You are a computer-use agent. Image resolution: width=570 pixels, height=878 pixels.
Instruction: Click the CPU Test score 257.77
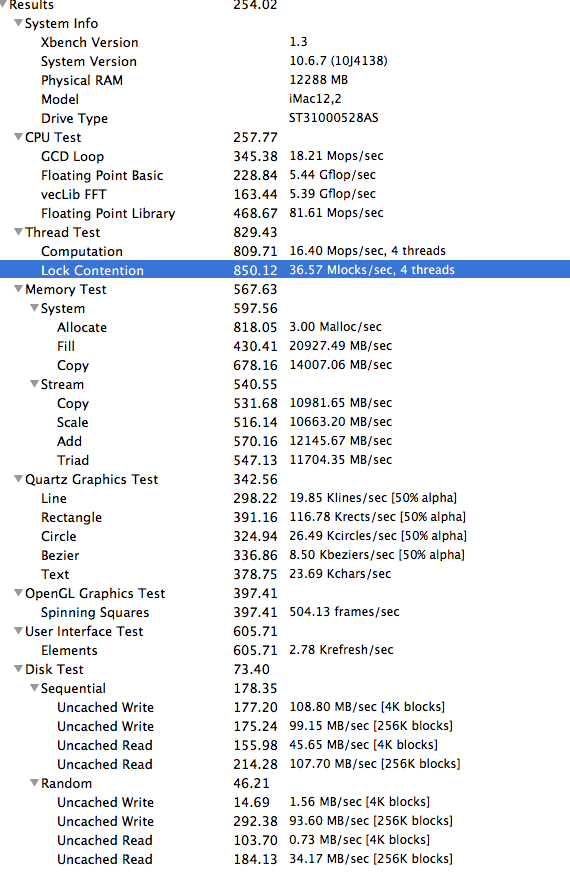coord(255,137)
